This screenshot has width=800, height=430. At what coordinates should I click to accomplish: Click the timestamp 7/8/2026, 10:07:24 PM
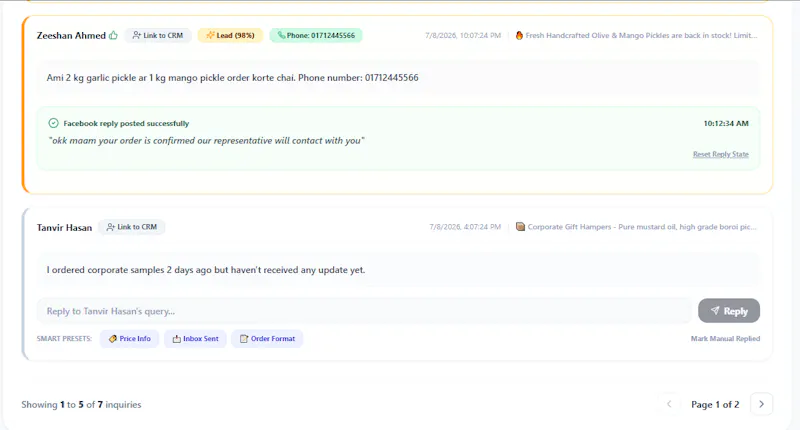(x=463, y=35)
